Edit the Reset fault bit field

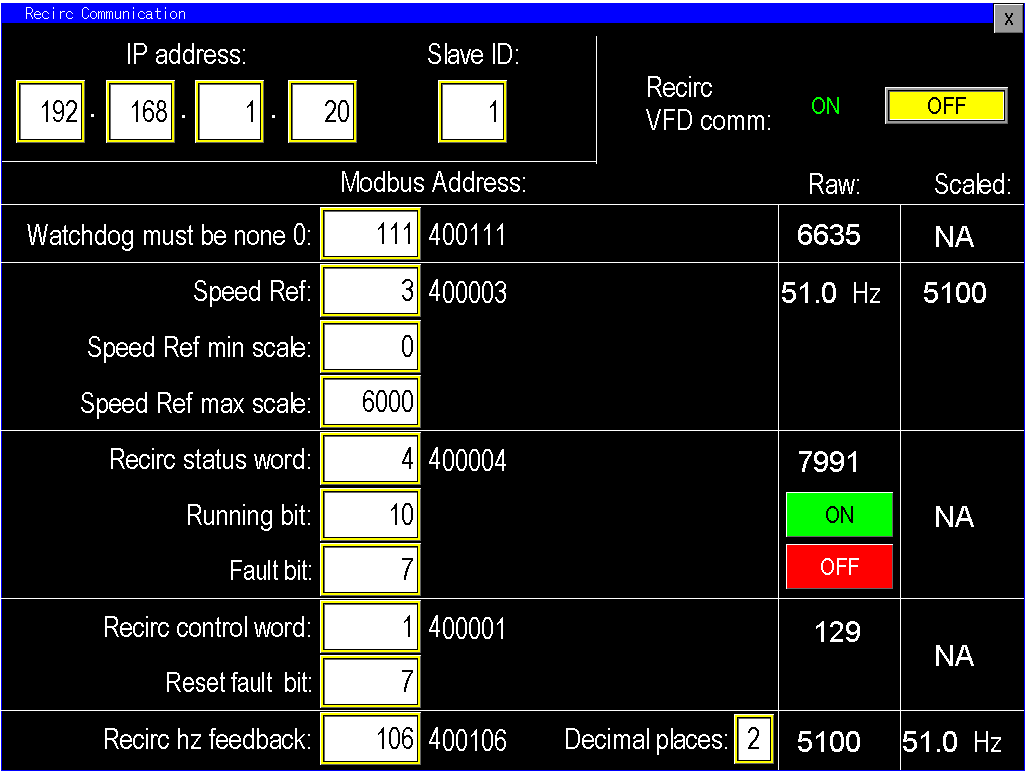click(x=370, y=682)
